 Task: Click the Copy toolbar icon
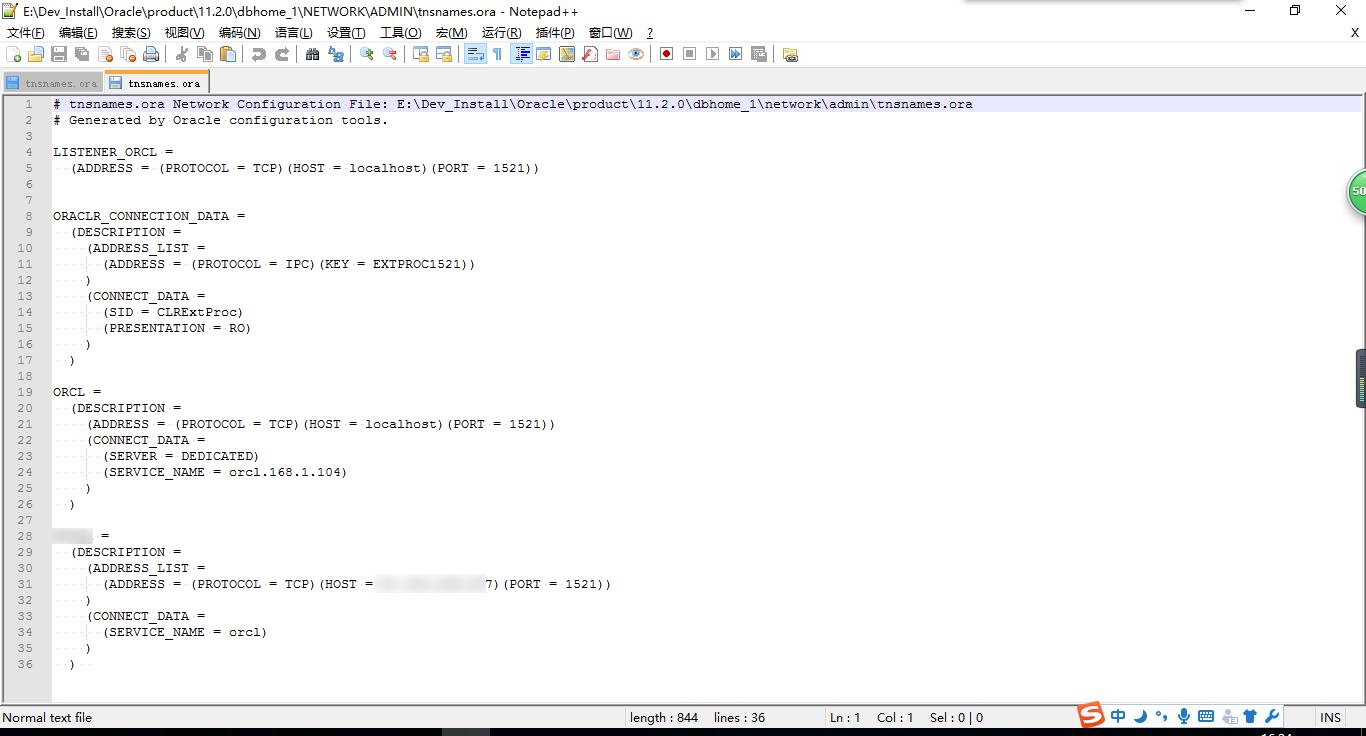pyautogui.click(x=205, y=54)
